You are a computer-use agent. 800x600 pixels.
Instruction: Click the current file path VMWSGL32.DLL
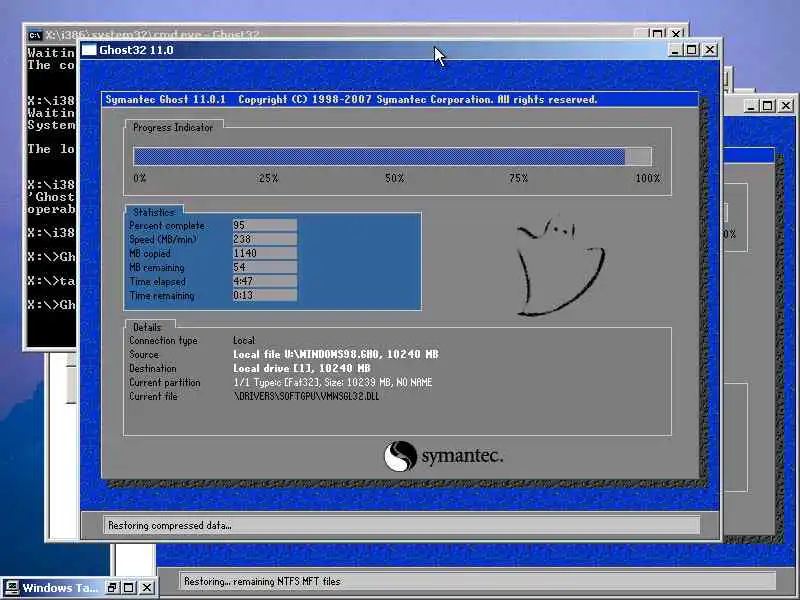[x=306, y=396]
